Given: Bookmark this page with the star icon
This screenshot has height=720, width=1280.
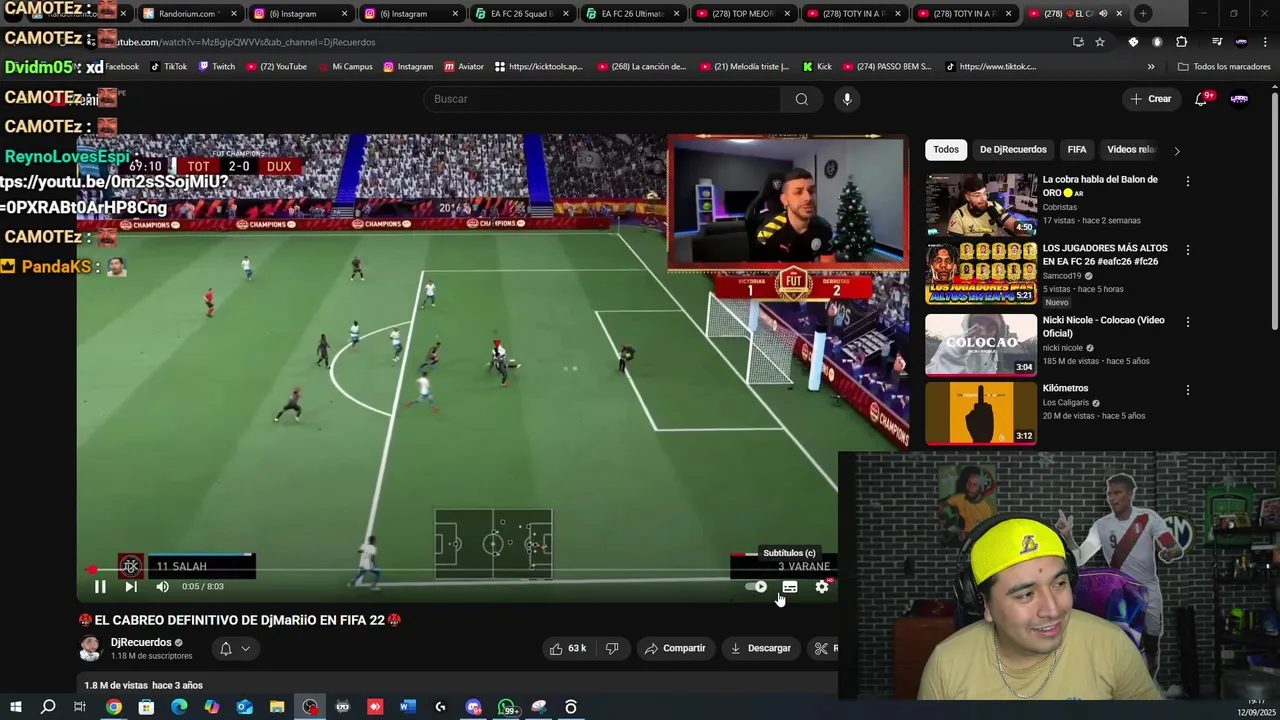Looking at the screenshot, I should click(1100, 42).
